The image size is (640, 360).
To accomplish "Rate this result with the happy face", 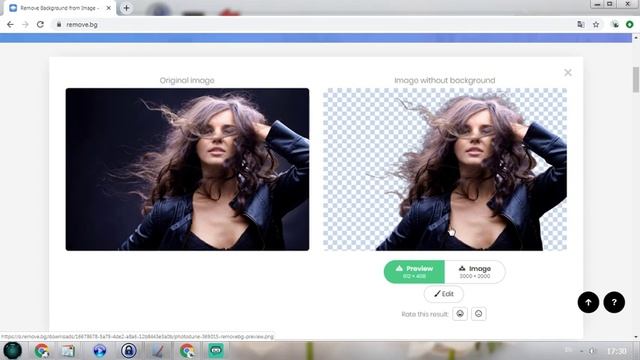I will tap(460, 314).
